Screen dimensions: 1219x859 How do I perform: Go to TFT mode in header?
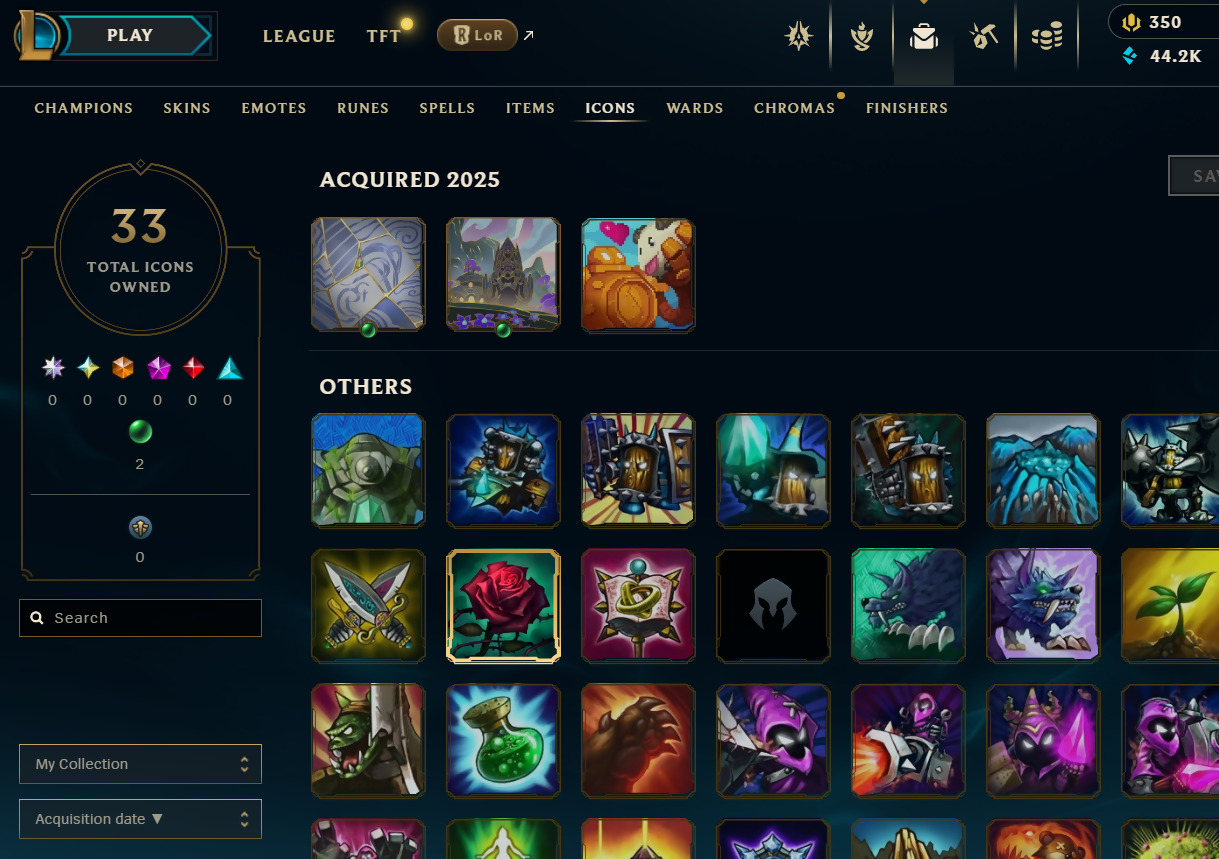pyautogui.click(x=384, y=36)
